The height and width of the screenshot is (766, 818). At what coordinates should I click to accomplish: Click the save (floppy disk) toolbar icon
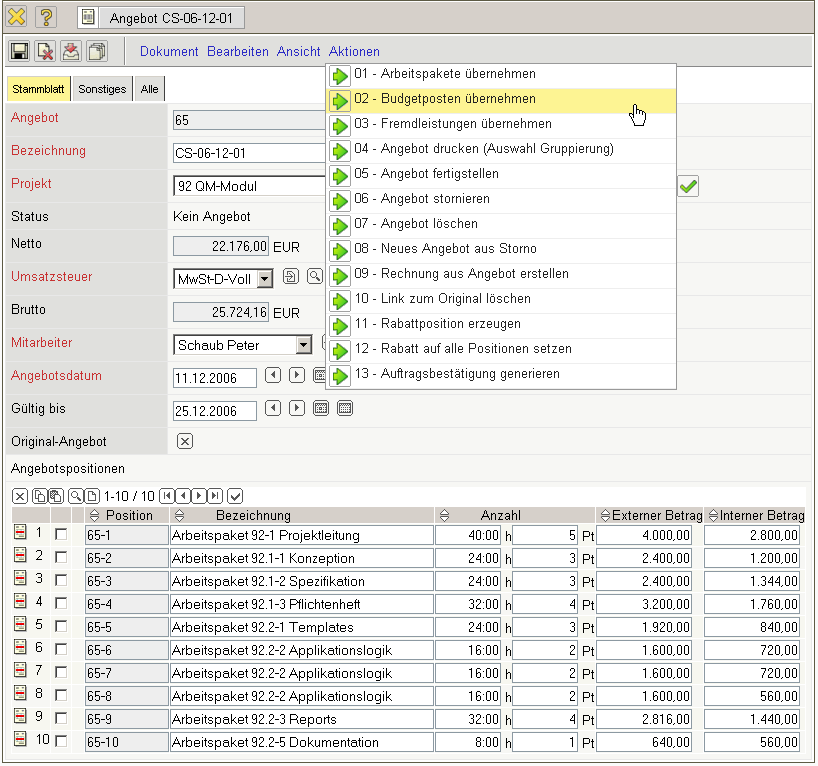pos(19,51)
